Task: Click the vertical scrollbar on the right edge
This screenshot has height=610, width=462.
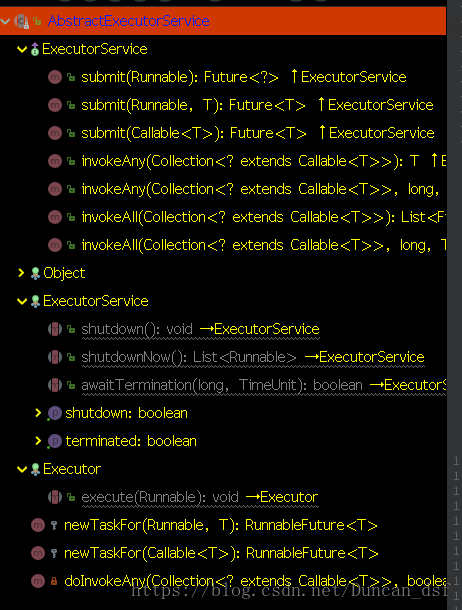Action: pyautogui.click(x=455, y=305)
